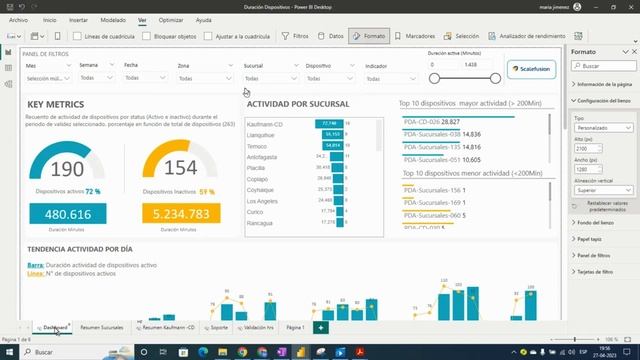The height and width of the screenshot is (360, 640).
Task: Click the left handle of Duración activa slider
Action: (434, 78)
